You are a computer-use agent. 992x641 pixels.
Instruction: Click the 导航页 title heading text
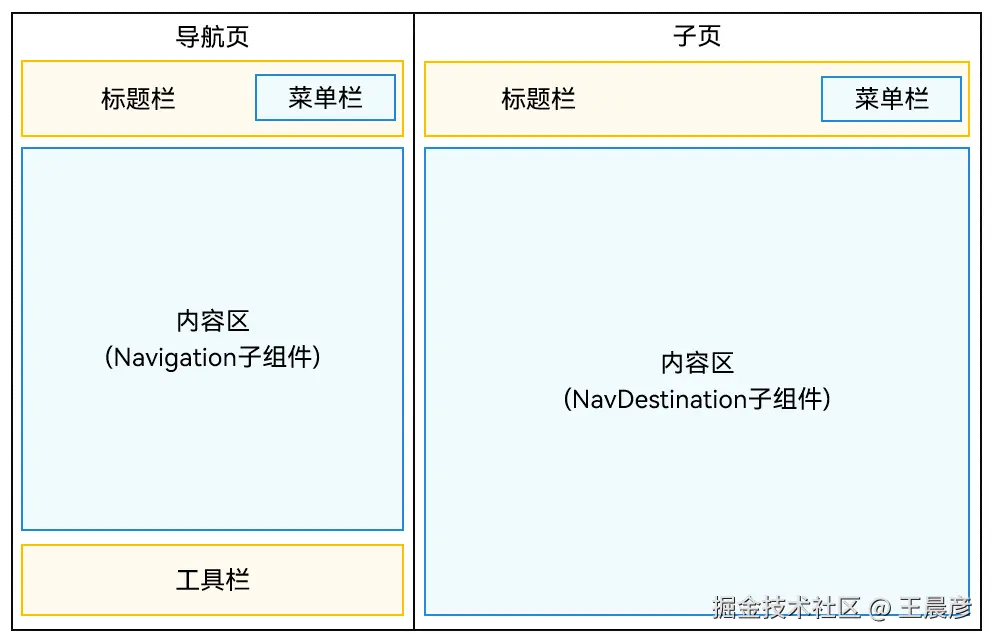point(212,36)
